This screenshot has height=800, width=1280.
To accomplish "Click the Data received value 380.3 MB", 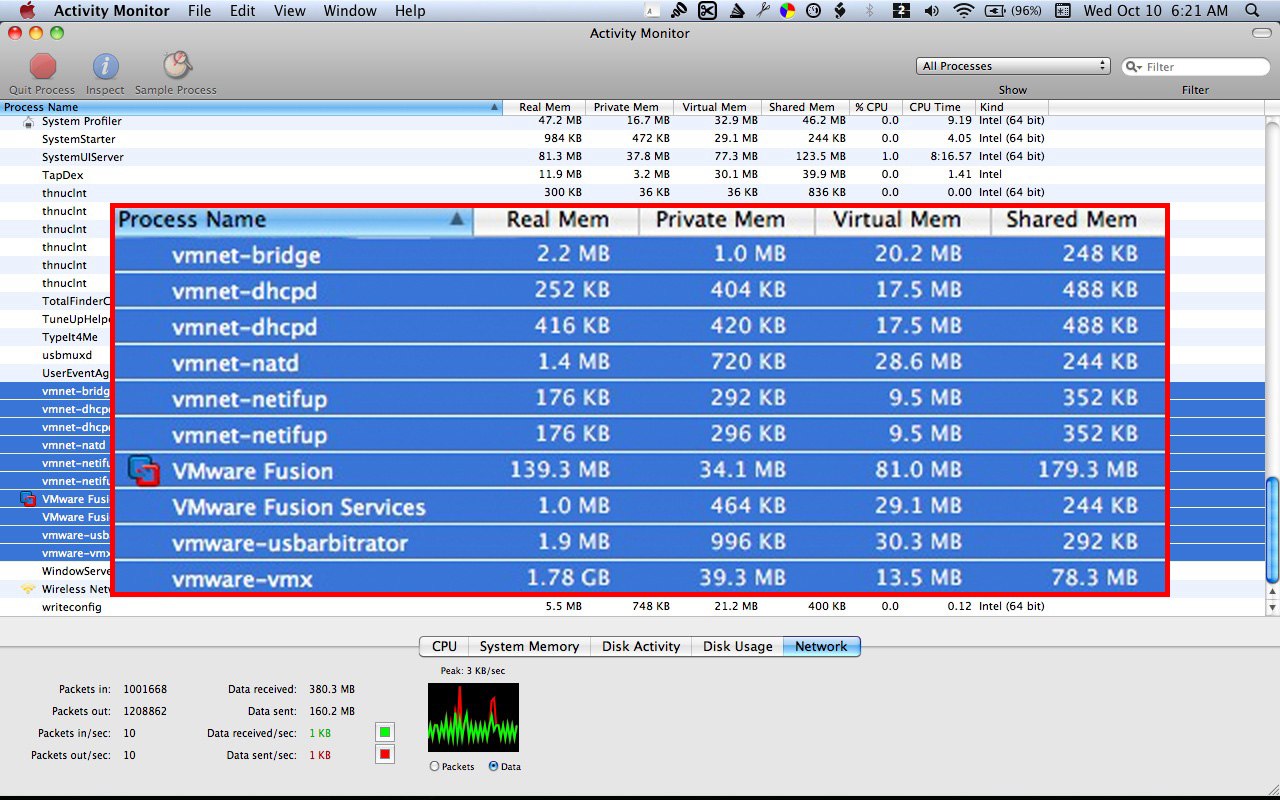I will [x=331, y=689].
